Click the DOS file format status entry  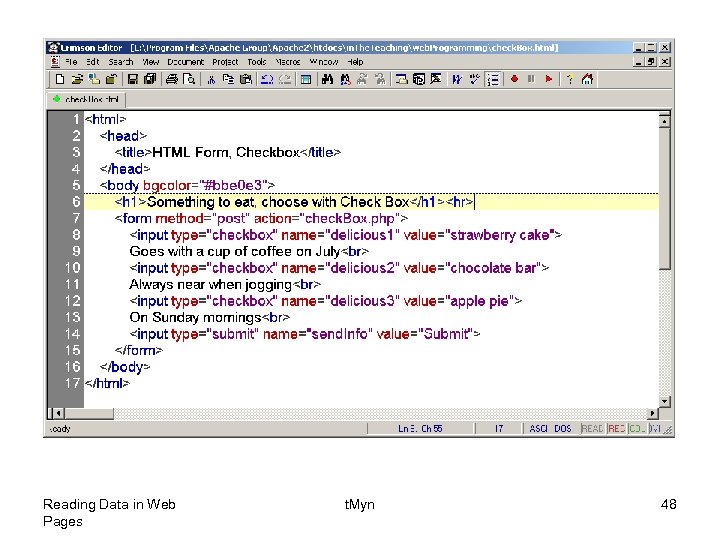coord(562,428)
